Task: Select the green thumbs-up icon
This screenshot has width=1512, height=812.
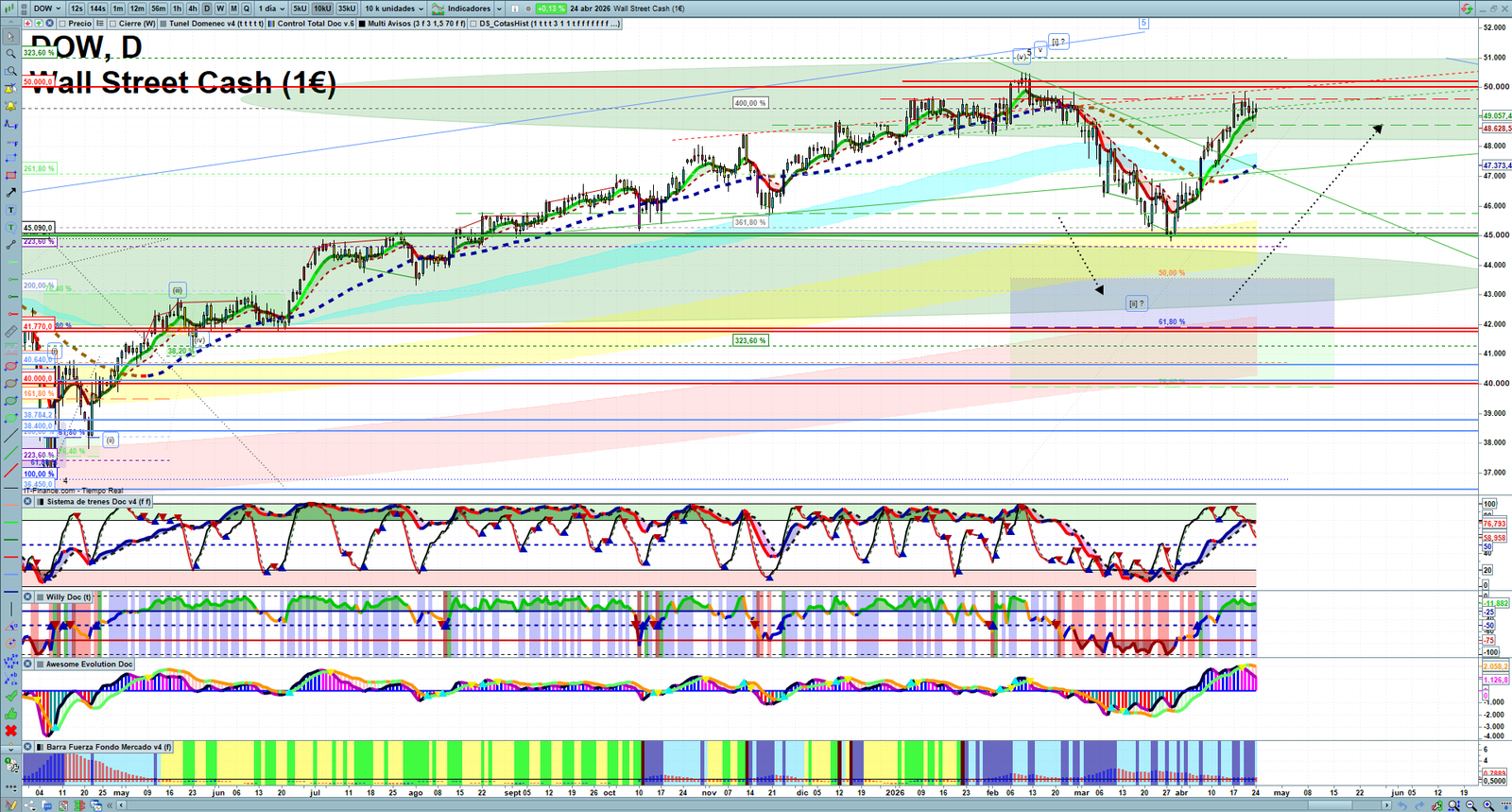Action: pos(10,714)
